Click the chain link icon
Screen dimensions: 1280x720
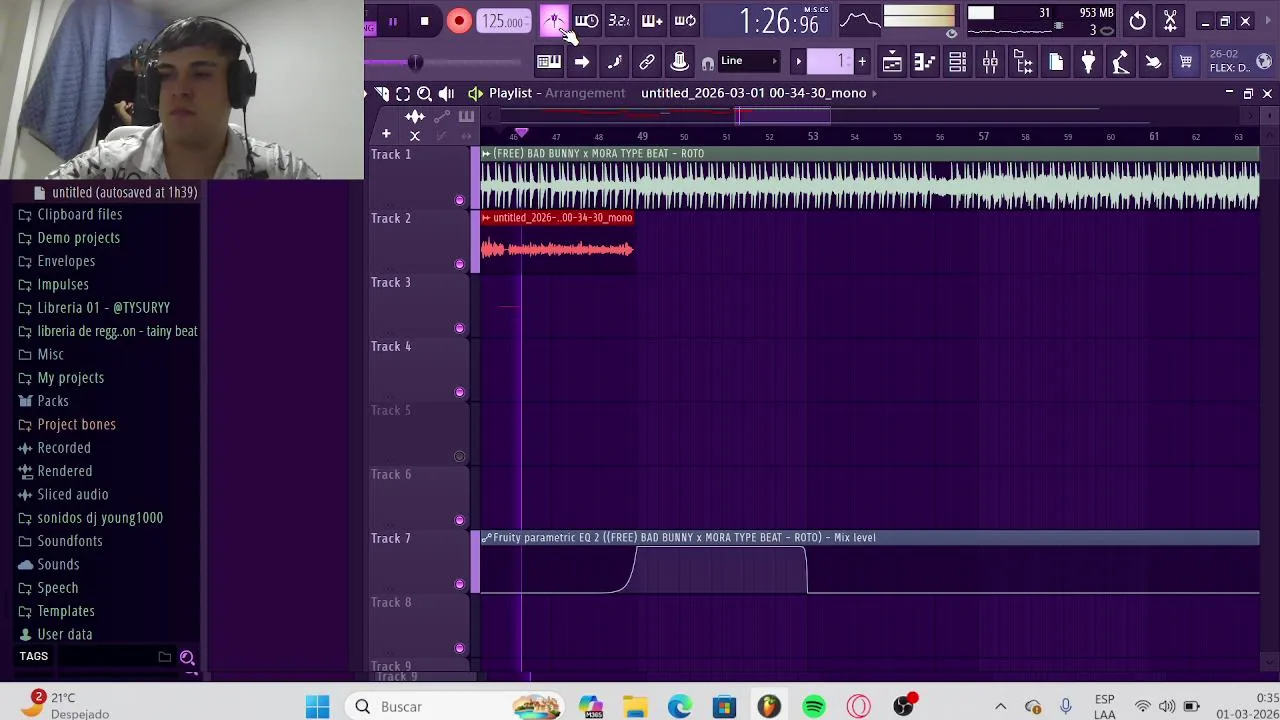pos(647,62)
